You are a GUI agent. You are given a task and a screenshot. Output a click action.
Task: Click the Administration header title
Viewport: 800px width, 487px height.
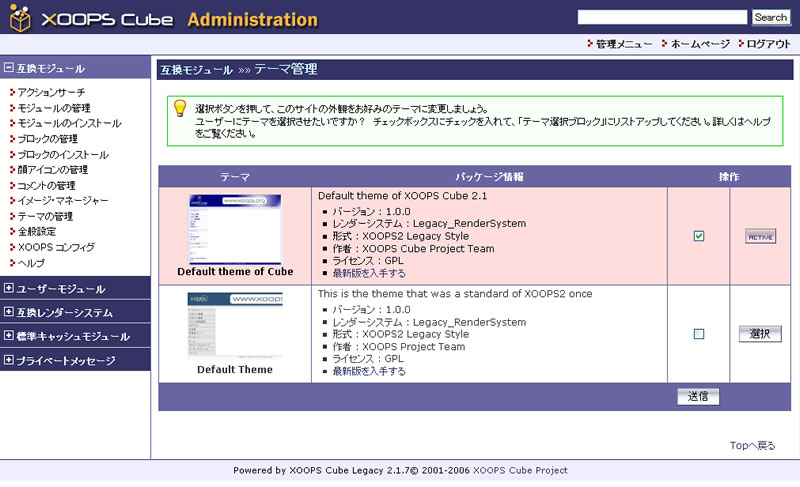pos(253,19)
